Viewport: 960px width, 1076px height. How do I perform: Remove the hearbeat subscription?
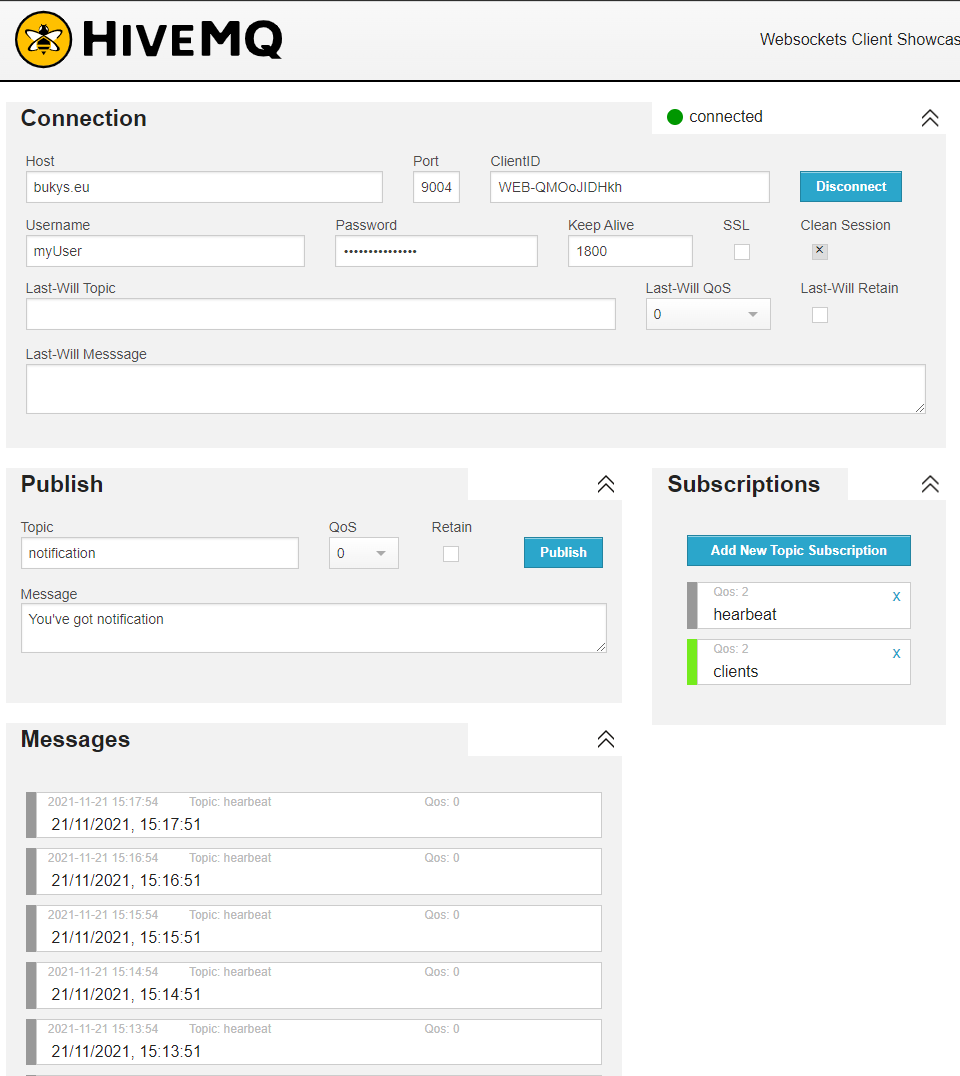tap(896, 596)
